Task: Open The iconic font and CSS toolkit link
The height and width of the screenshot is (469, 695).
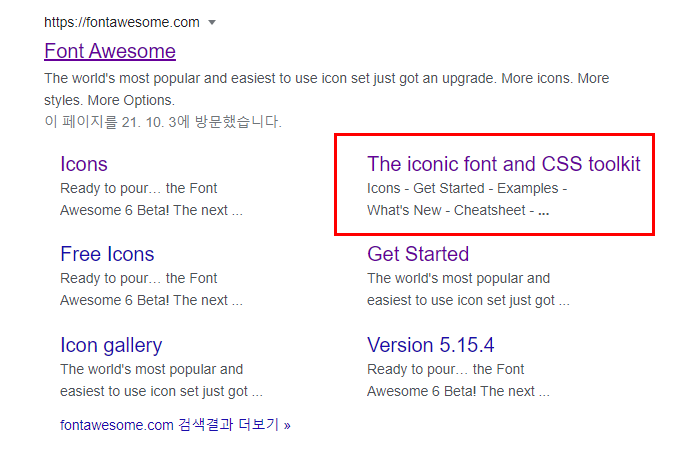Action: (504, 164)
